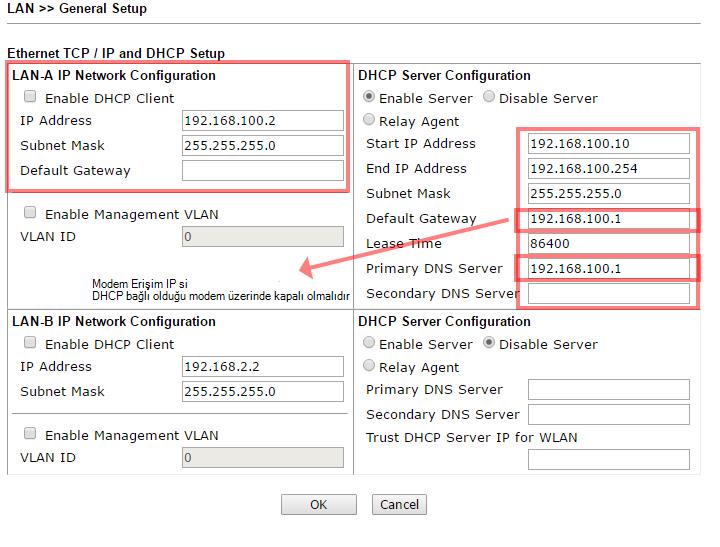Click Start IP Address field 192.168.100.10

tap(609, 143)
